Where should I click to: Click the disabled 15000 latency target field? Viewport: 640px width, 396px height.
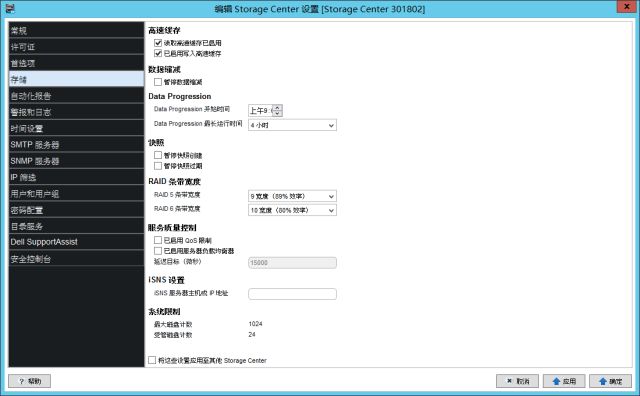pos(292,263)
